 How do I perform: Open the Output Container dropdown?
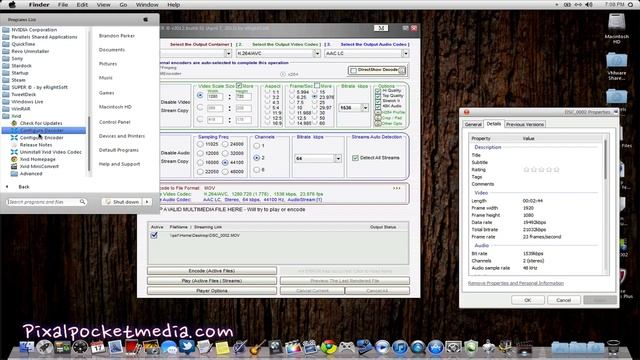pos(228,53)
